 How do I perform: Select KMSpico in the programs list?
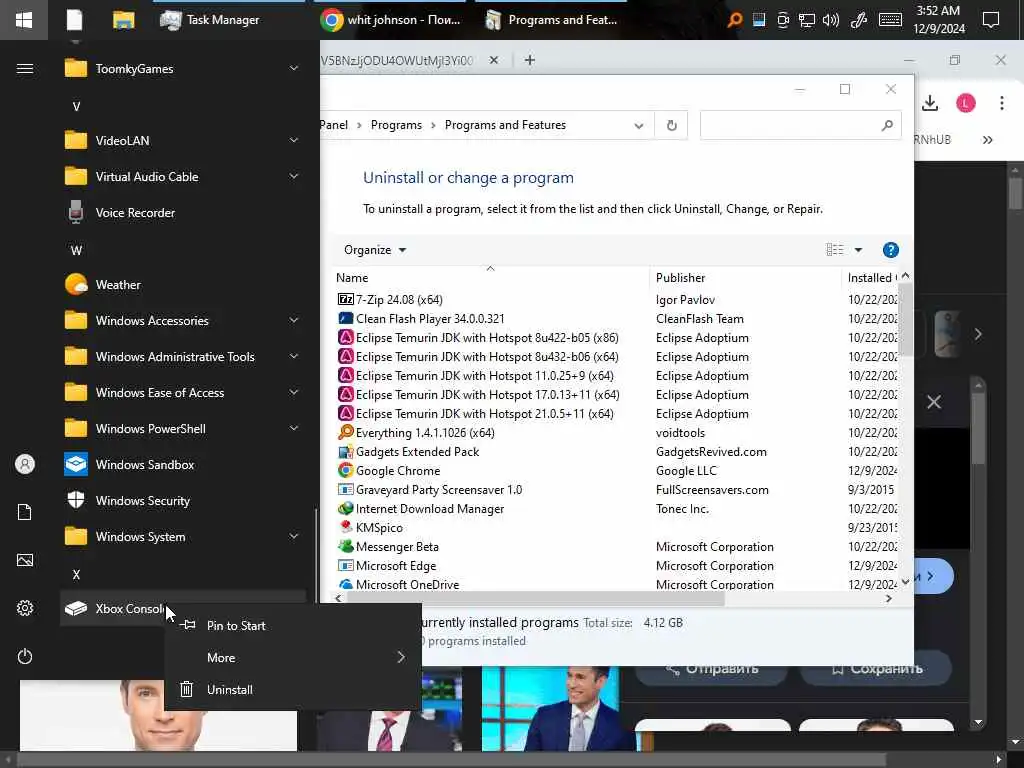tap(616, 528)
